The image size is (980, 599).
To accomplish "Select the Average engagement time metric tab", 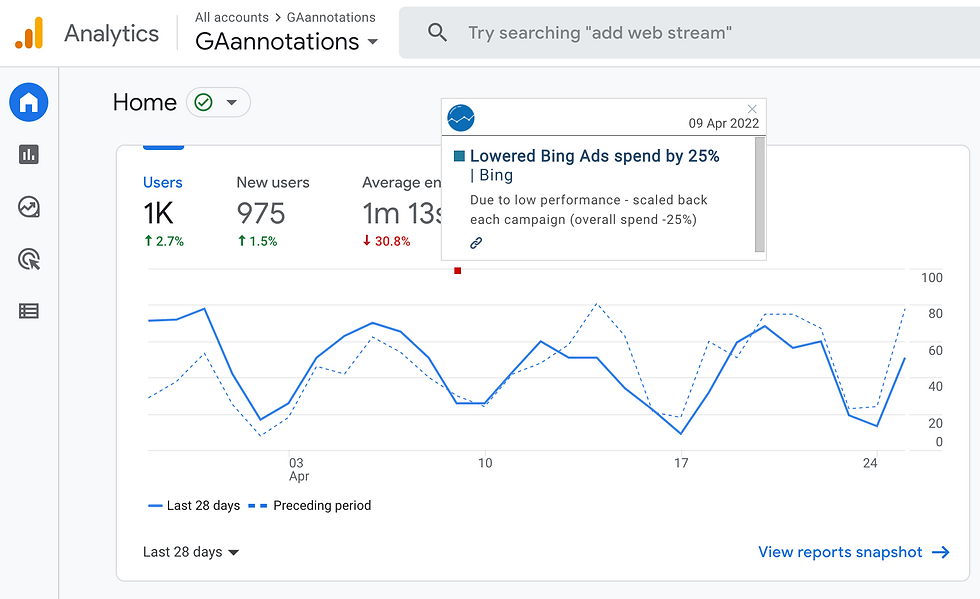I will [402, 211].
